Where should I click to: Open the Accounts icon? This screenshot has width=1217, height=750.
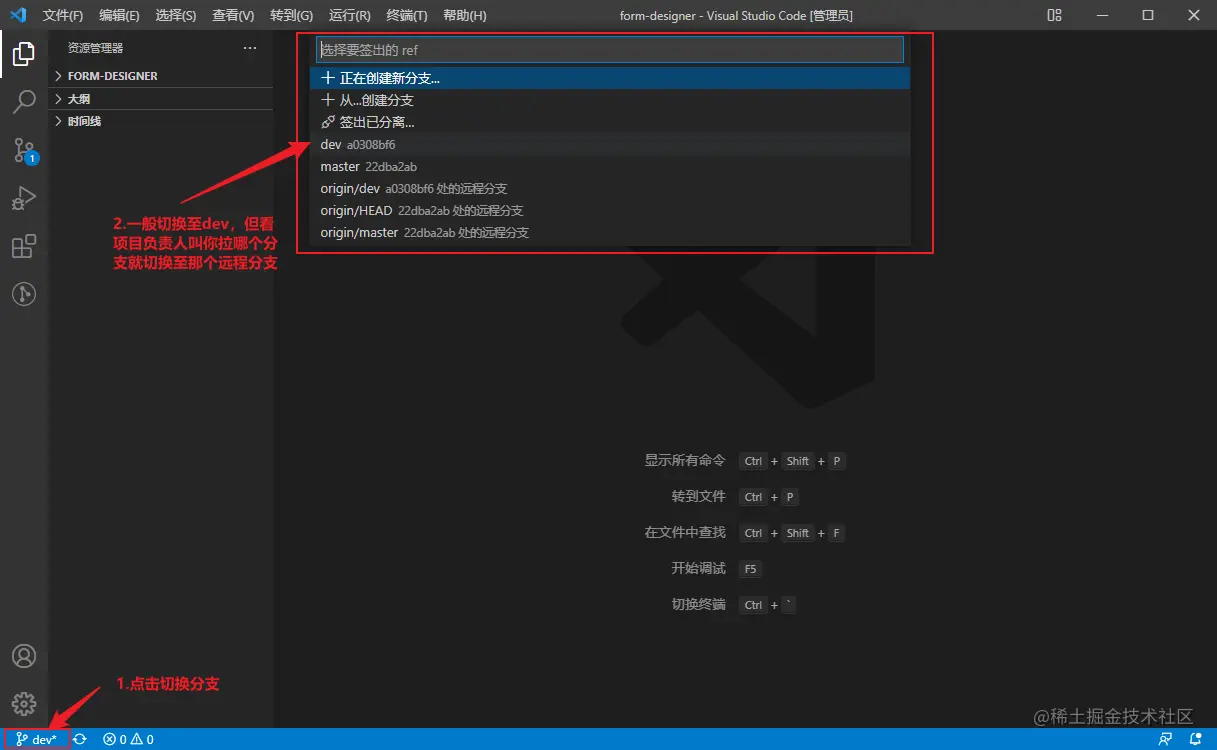[x=24, y=656]
